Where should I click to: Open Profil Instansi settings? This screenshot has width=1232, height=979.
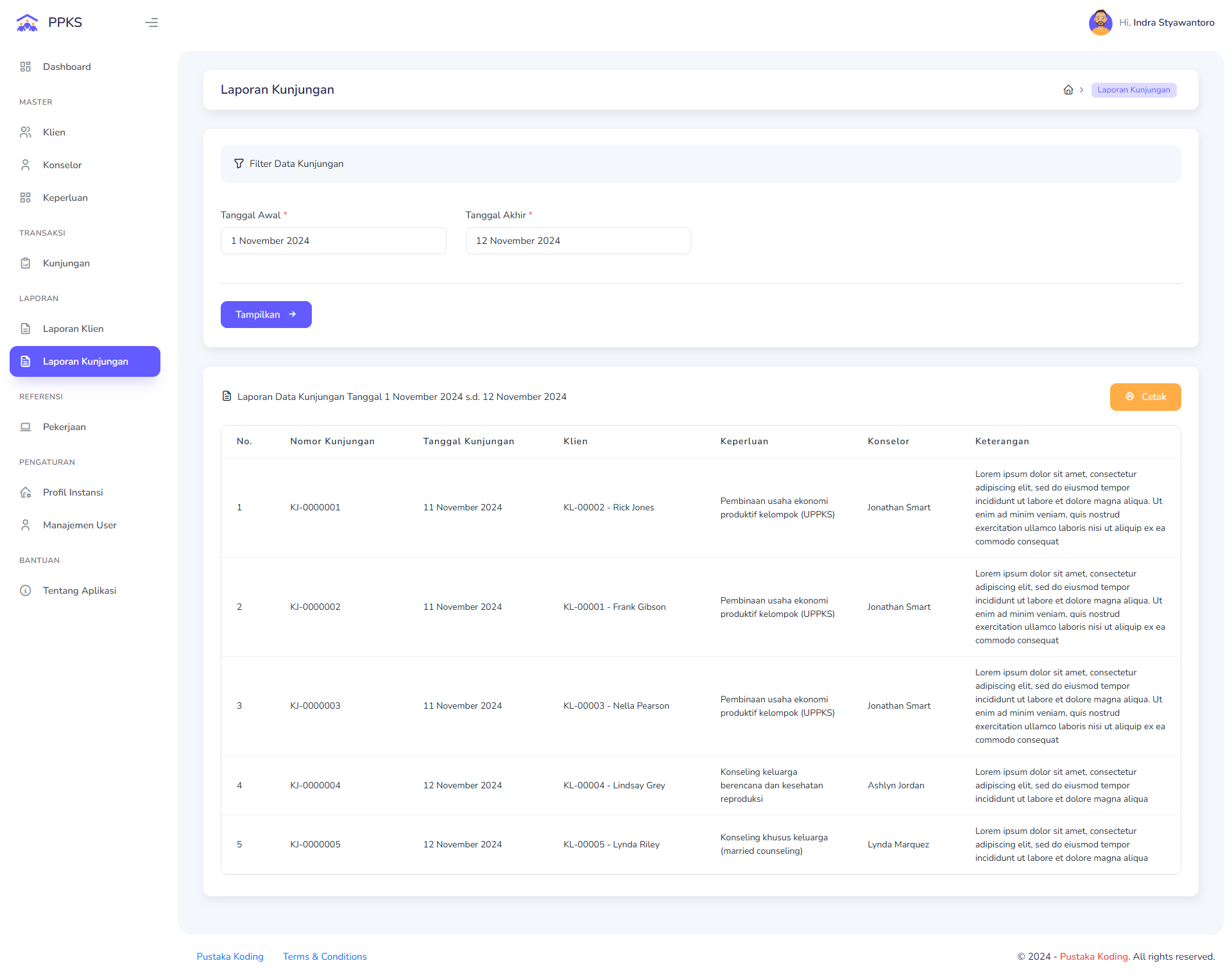pyautogui.click(x=85, y=492)
